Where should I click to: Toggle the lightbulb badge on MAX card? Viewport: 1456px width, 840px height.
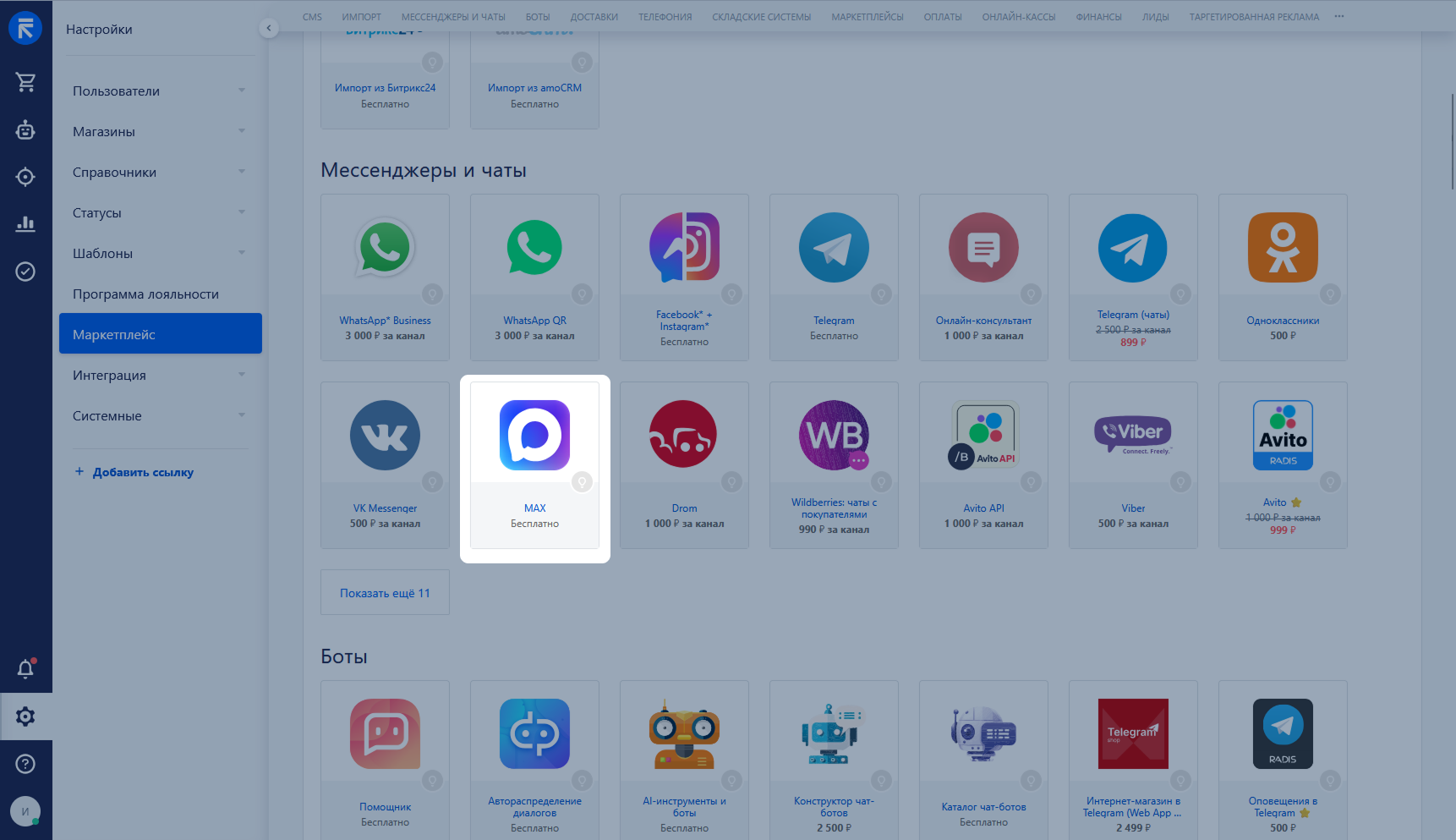tap(582, 482)
